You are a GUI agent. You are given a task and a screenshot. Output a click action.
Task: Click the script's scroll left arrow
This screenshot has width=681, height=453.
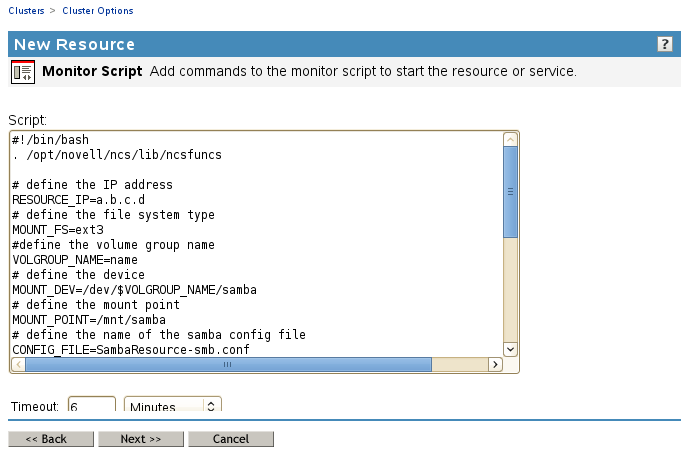[x=17, y=365]
